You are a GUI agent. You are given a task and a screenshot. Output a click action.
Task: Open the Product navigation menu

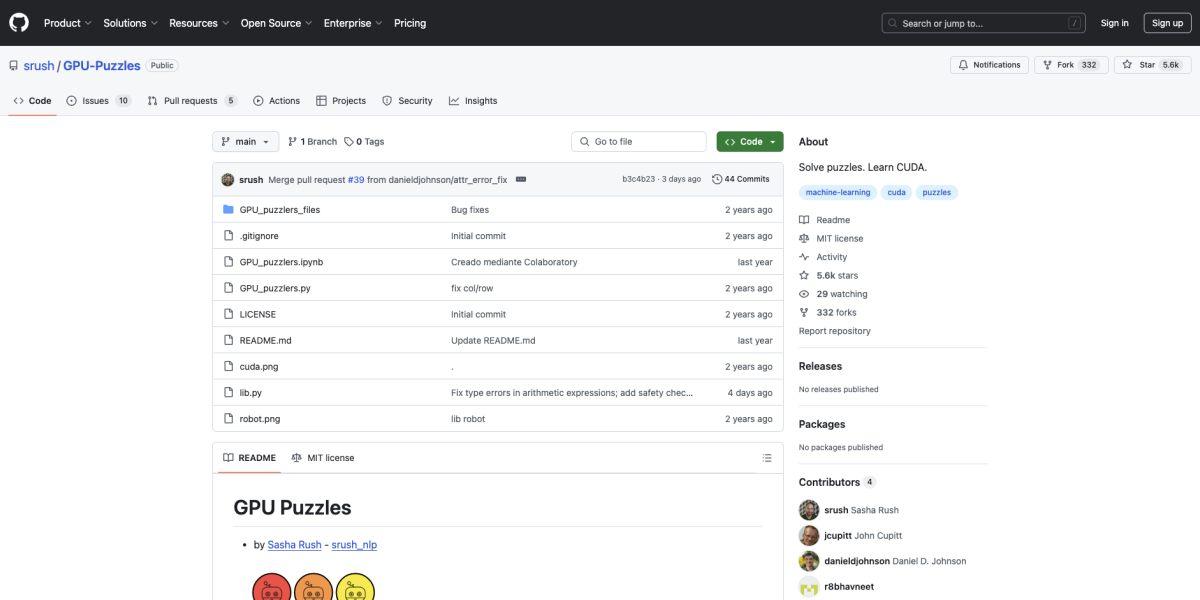68,23
